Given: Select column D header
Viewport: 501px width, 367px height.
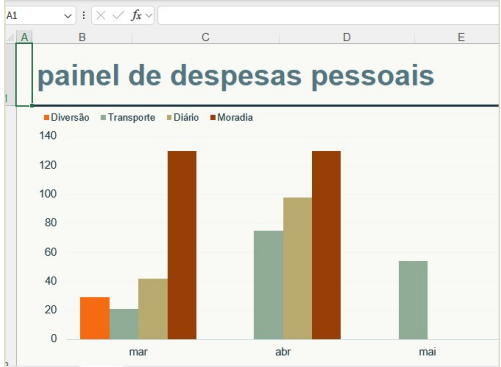Looking at the screenshot, I should tap(347, 37).
